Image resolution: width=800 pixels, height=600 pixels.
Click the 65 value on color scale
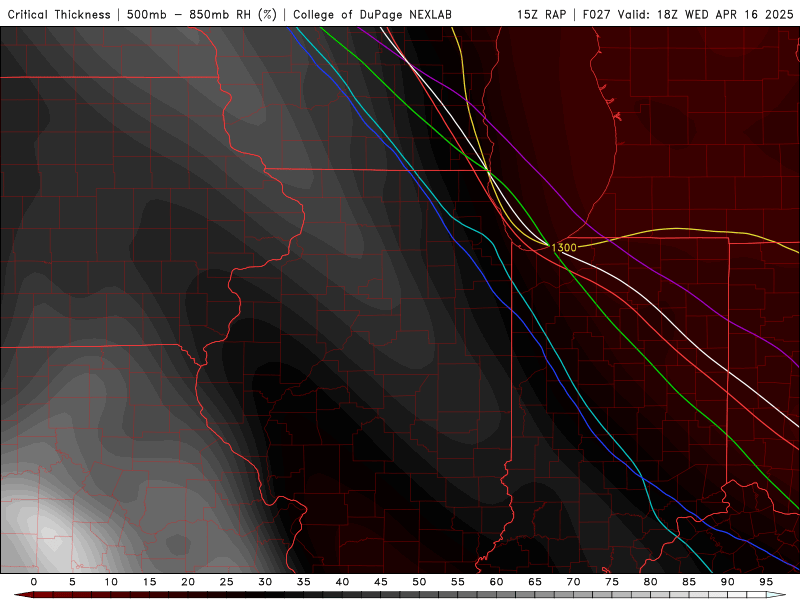[535, 582]
